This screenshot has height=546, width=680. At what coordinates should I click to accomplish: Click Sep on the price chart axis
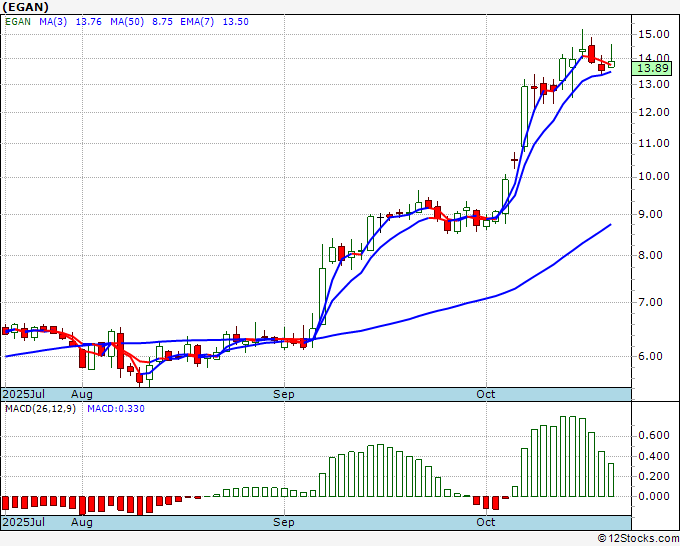click(284, 394)
